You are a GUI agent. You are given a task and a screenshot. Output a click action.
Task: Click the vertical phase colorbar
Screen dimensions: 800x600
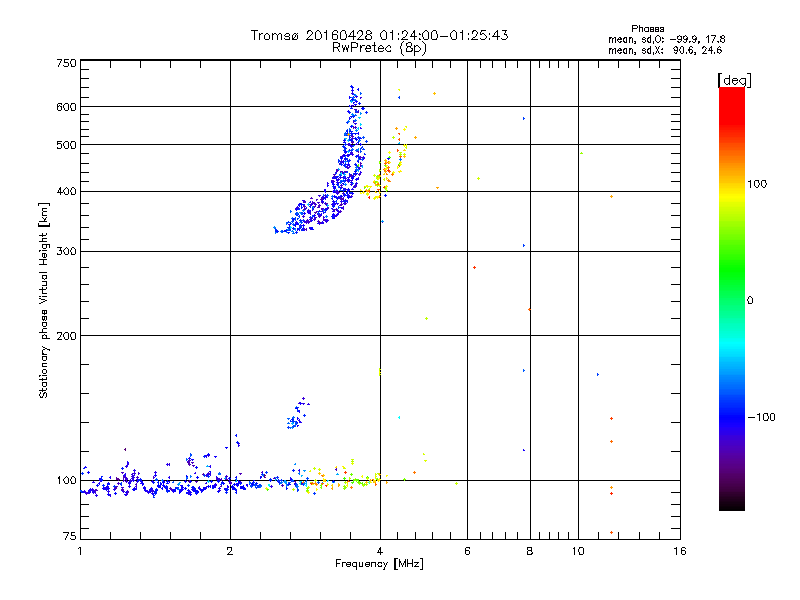click(732, 298)
